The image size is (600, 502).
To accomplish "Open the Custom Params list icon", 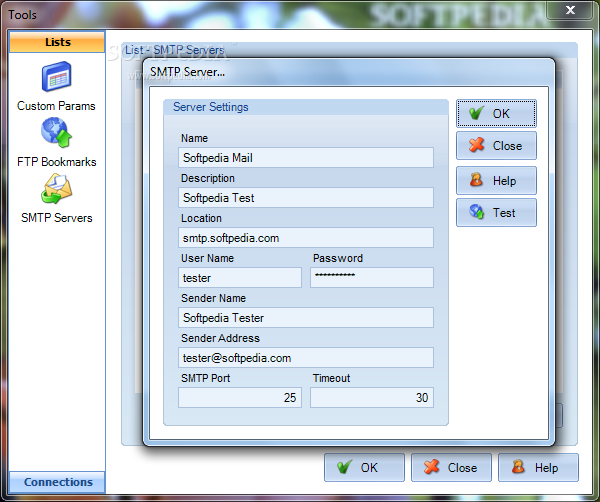I will [57, 77].
